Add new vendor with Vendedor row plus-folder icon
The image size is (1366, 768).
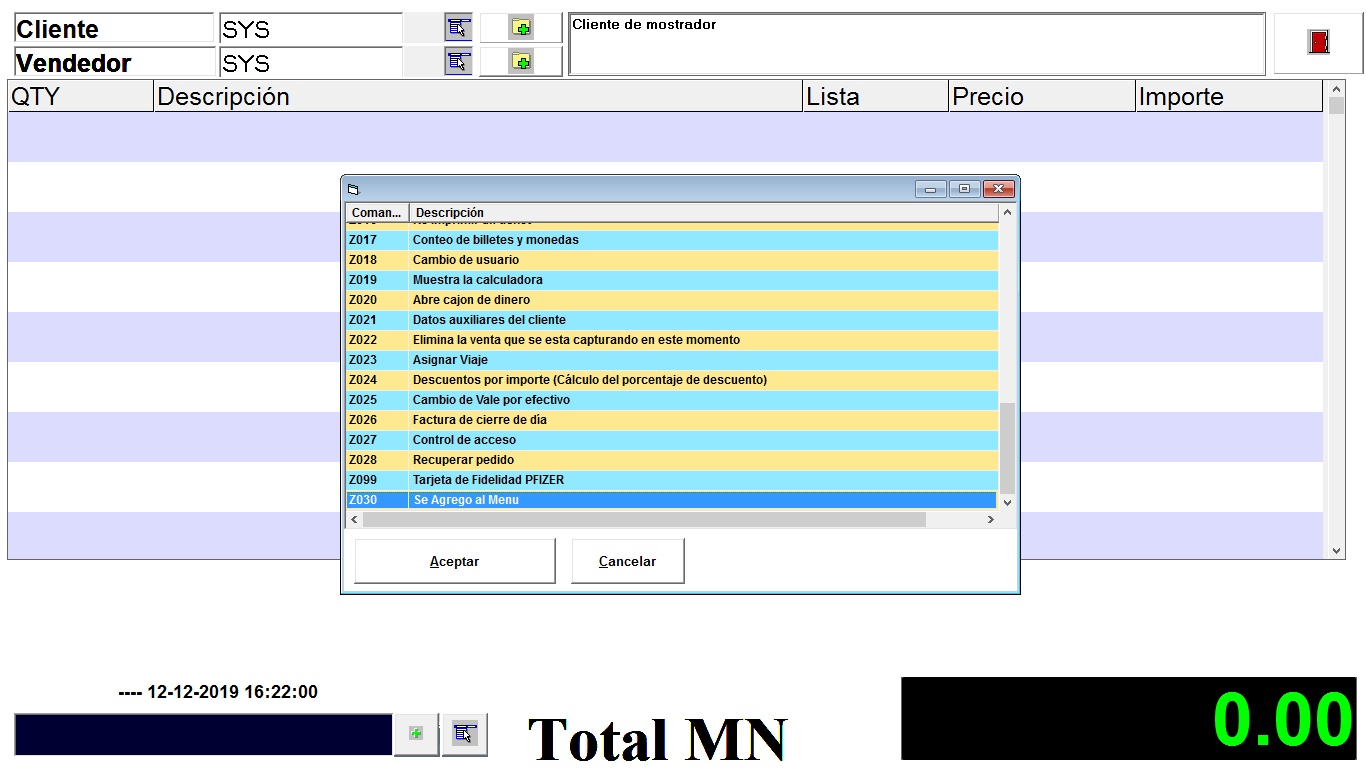(521, 62)
